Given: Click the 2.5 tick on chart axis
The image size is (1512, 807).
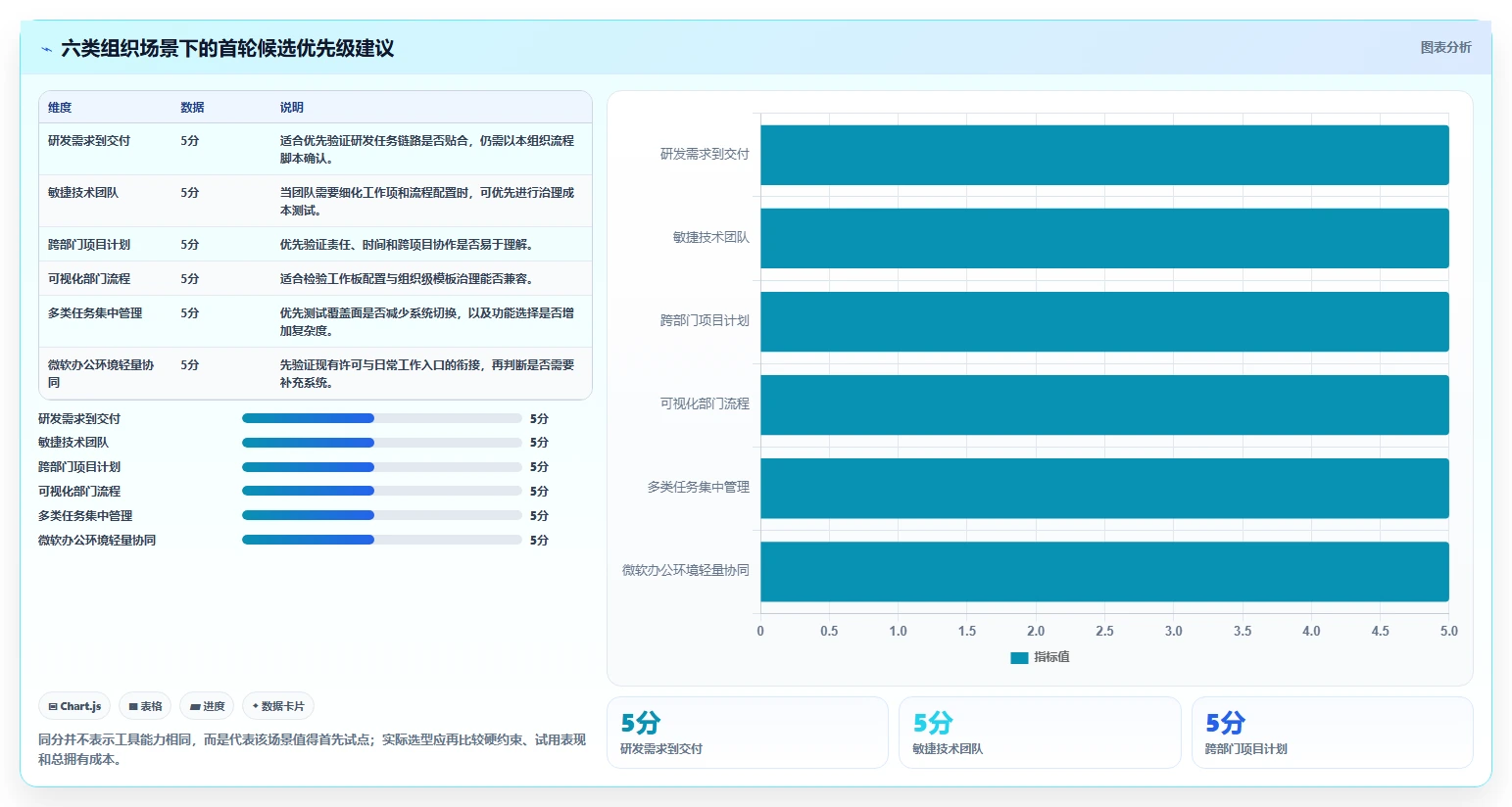Looking at the screenshot, I should (1104, 632).
